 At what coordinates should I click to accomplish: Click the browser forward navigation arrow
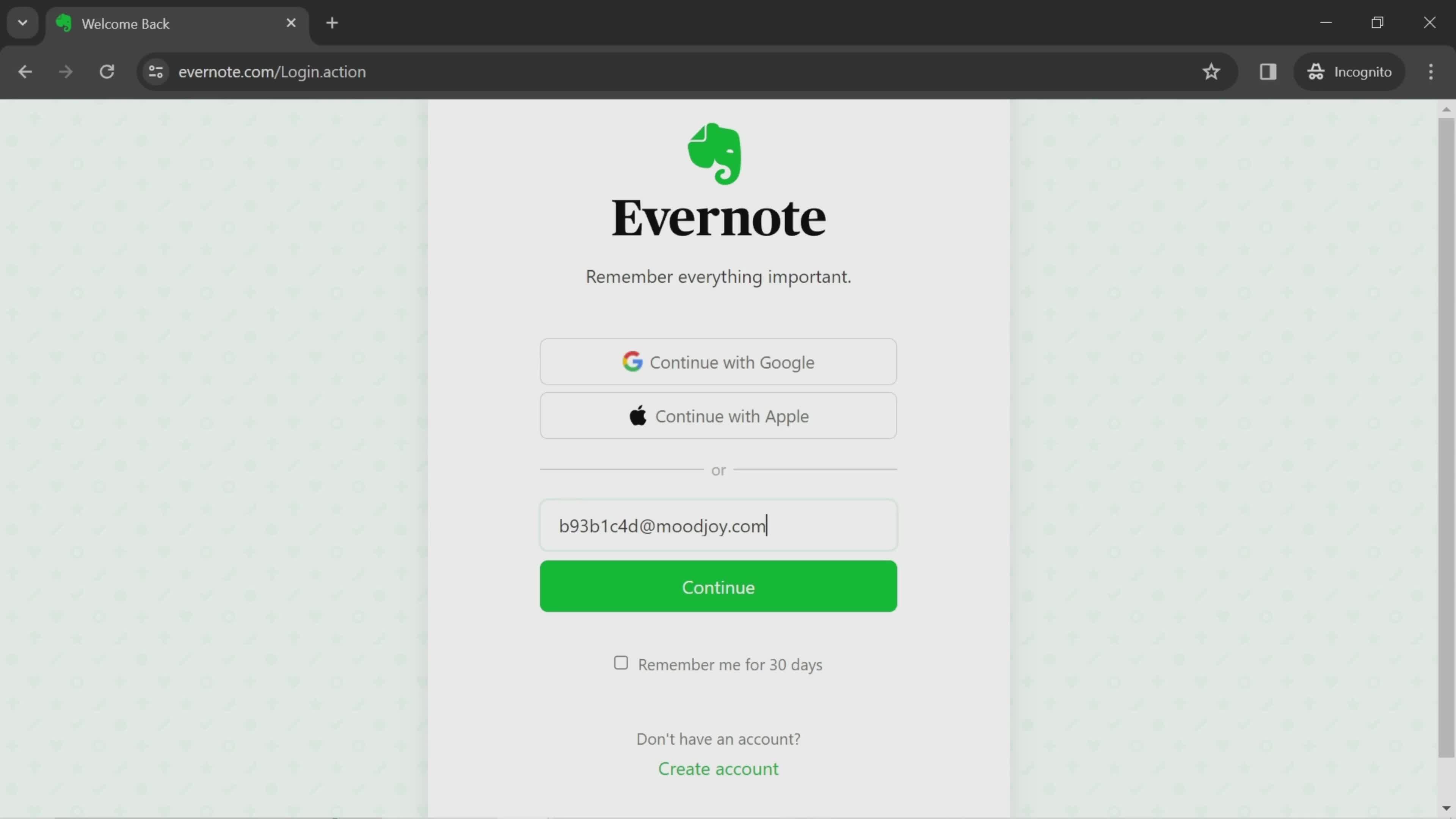65,71
